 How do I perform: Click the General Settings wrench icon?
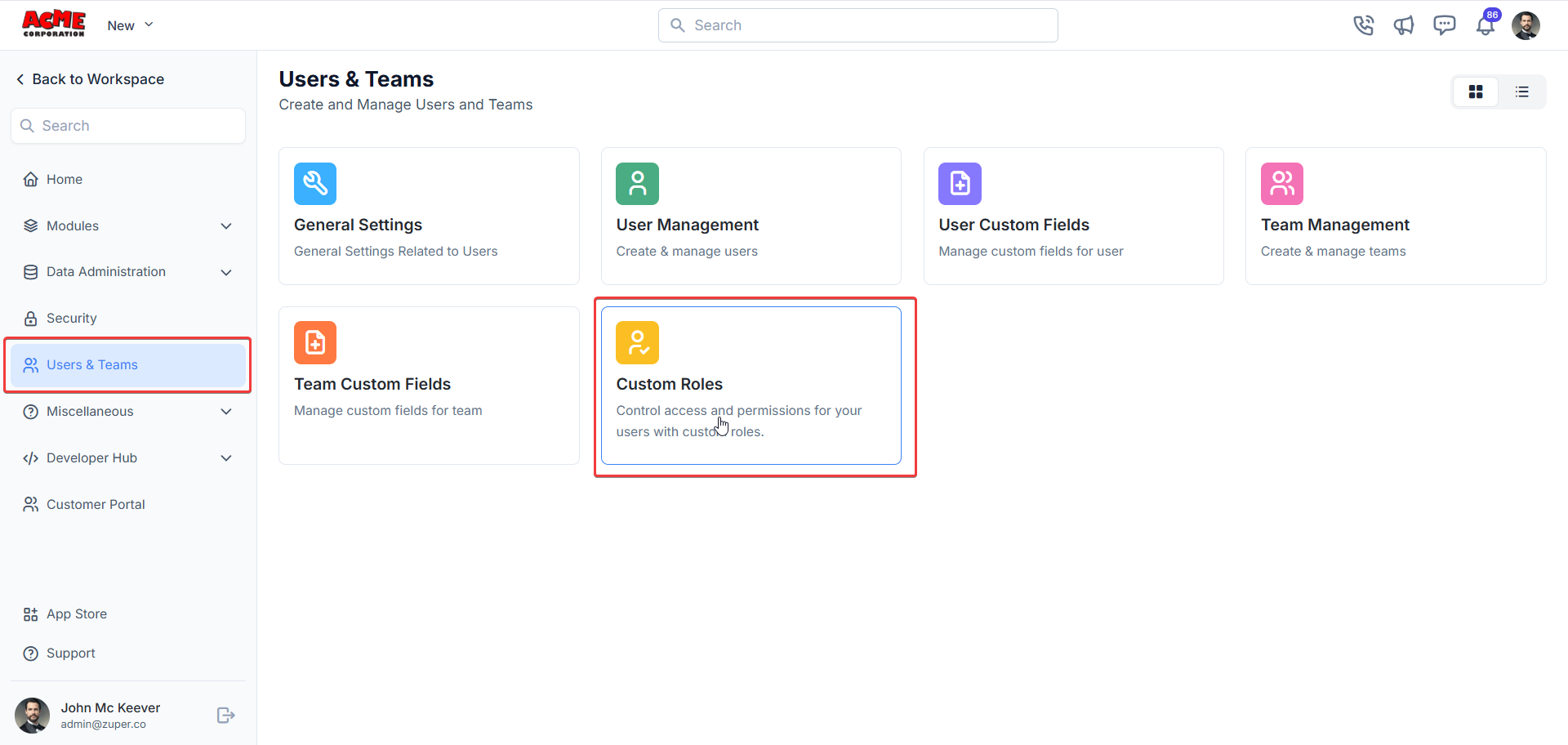[x=315, y=184]
